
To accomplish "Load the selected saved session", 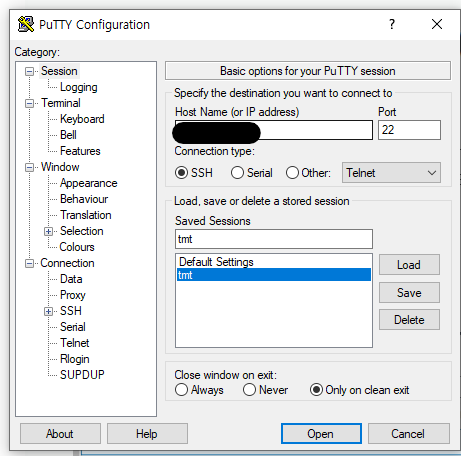I will (409, 265).
